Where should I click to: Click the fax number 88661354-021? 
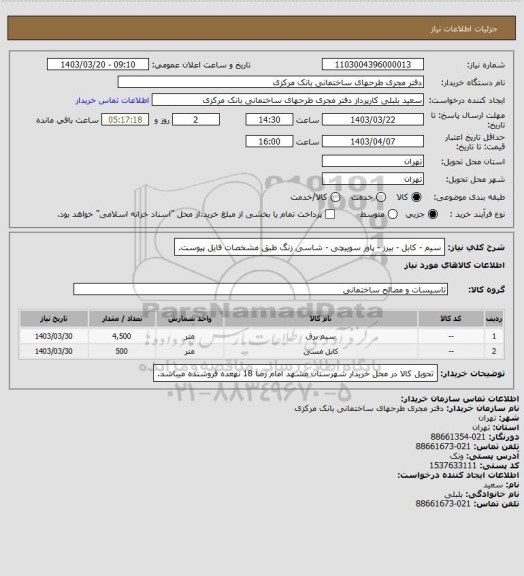(x=458, y=437)
